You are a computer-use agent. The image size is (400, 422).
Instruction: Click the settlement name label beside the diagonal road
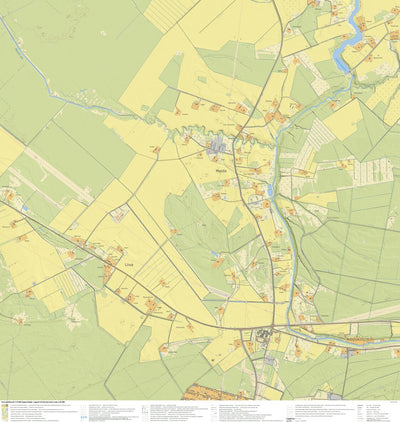128,265
